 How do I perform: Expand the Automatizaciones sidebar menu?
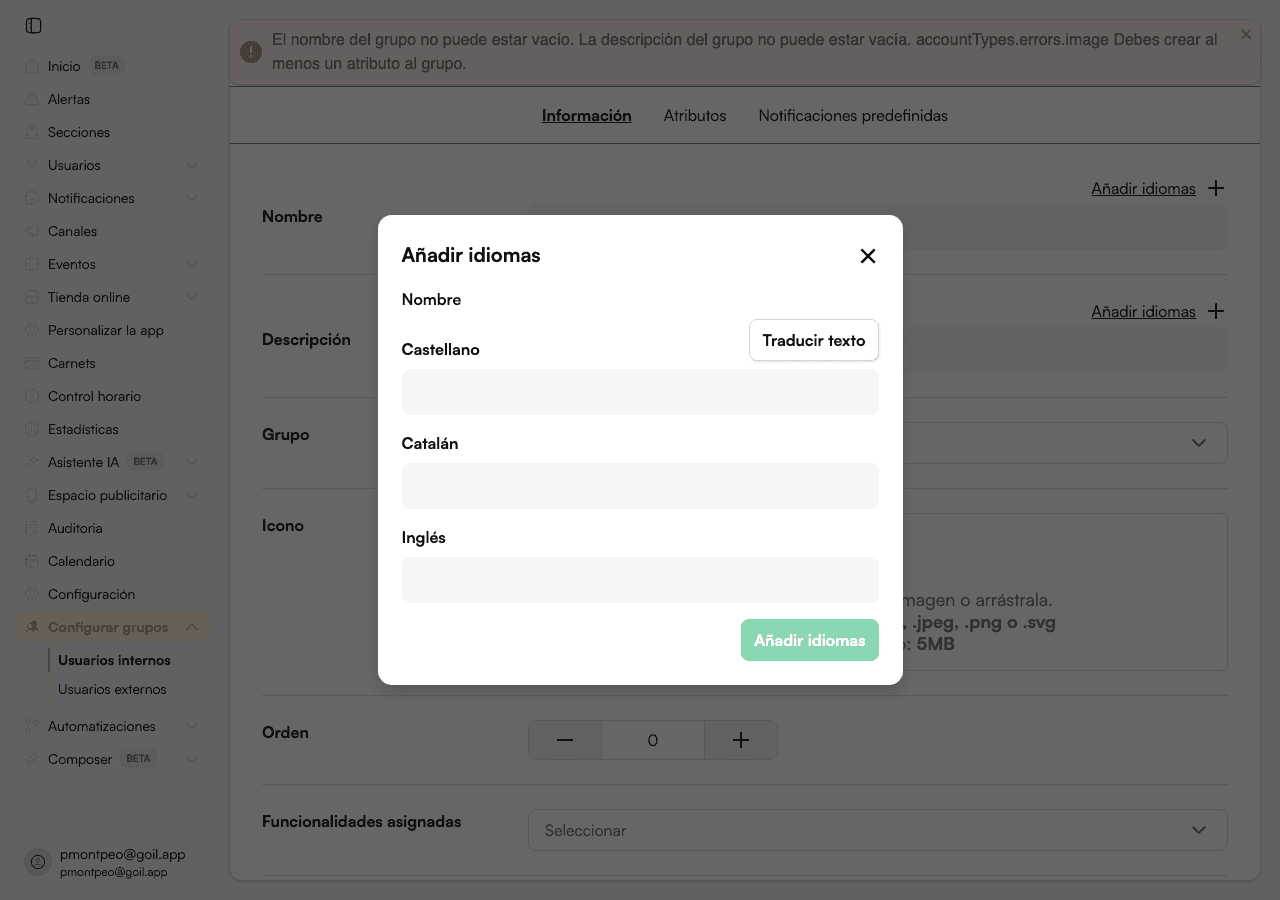click(x=192, y=726)
